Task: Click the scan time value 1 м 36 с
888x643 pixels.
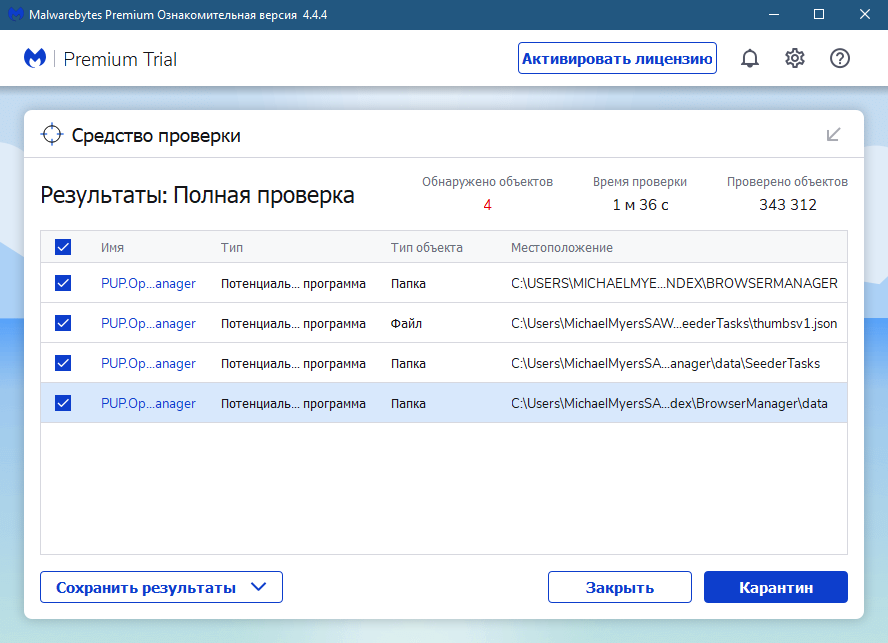Action: click(640, 205)
